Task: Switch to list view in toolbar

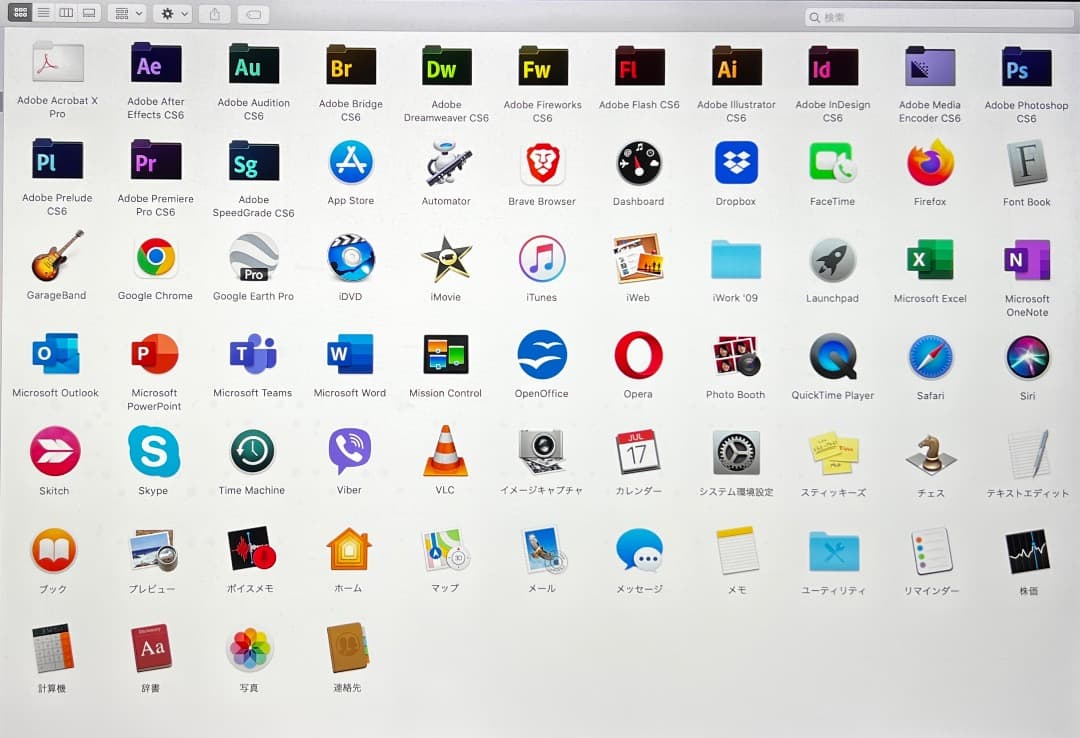Action: coord(43,12)
